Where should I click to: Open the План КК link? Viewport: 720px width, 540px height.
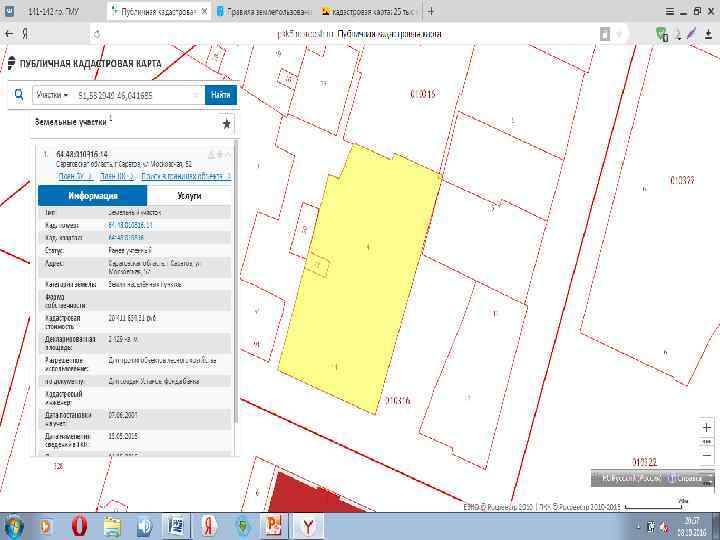coord(117,176)
